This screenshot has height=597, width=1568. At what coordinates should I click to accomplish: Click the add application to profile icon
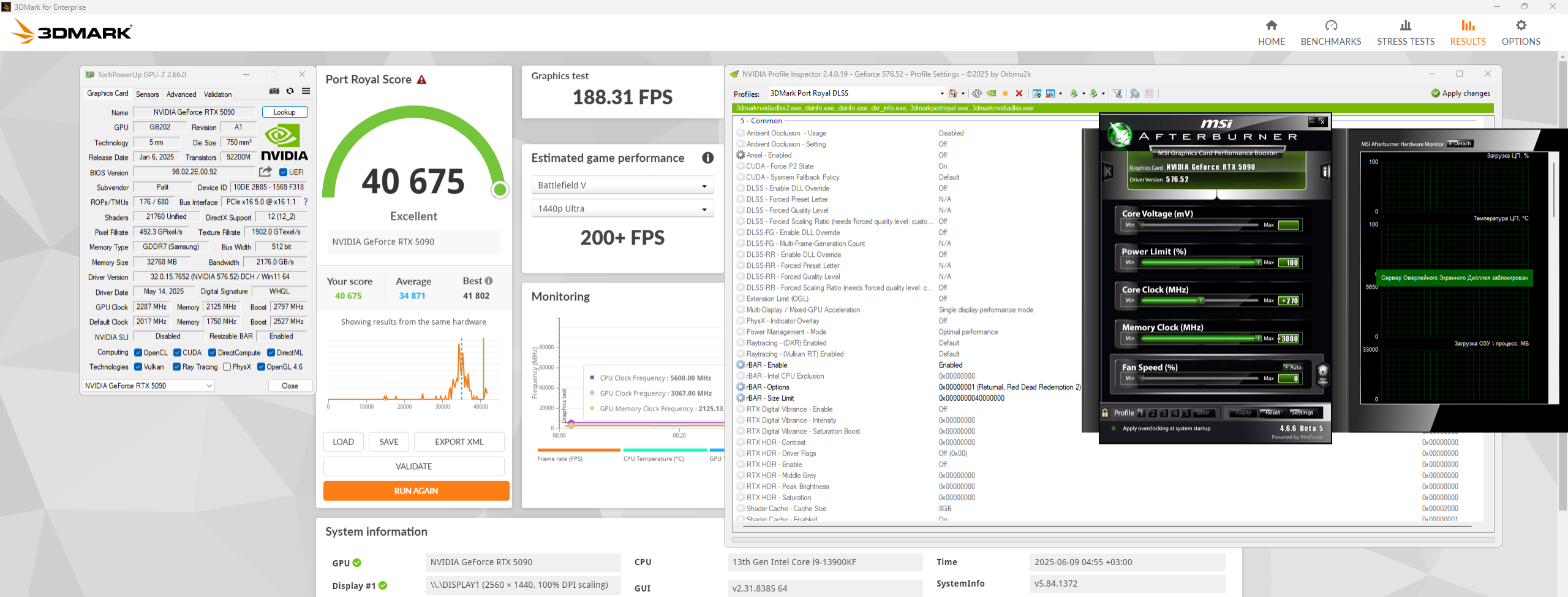pos(1037,94)
